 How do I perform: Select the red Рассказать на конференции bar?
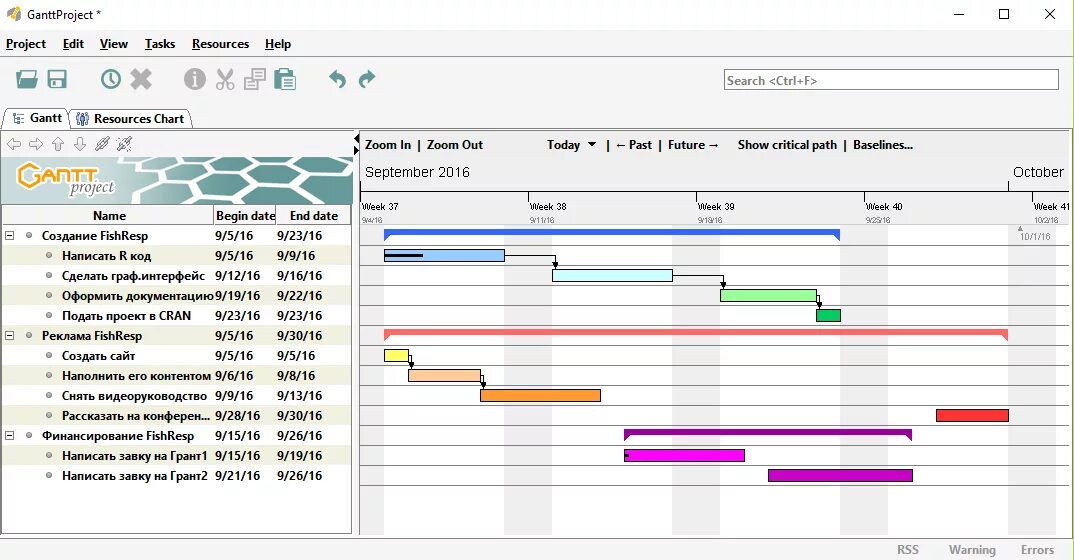(x=972, y=415)
